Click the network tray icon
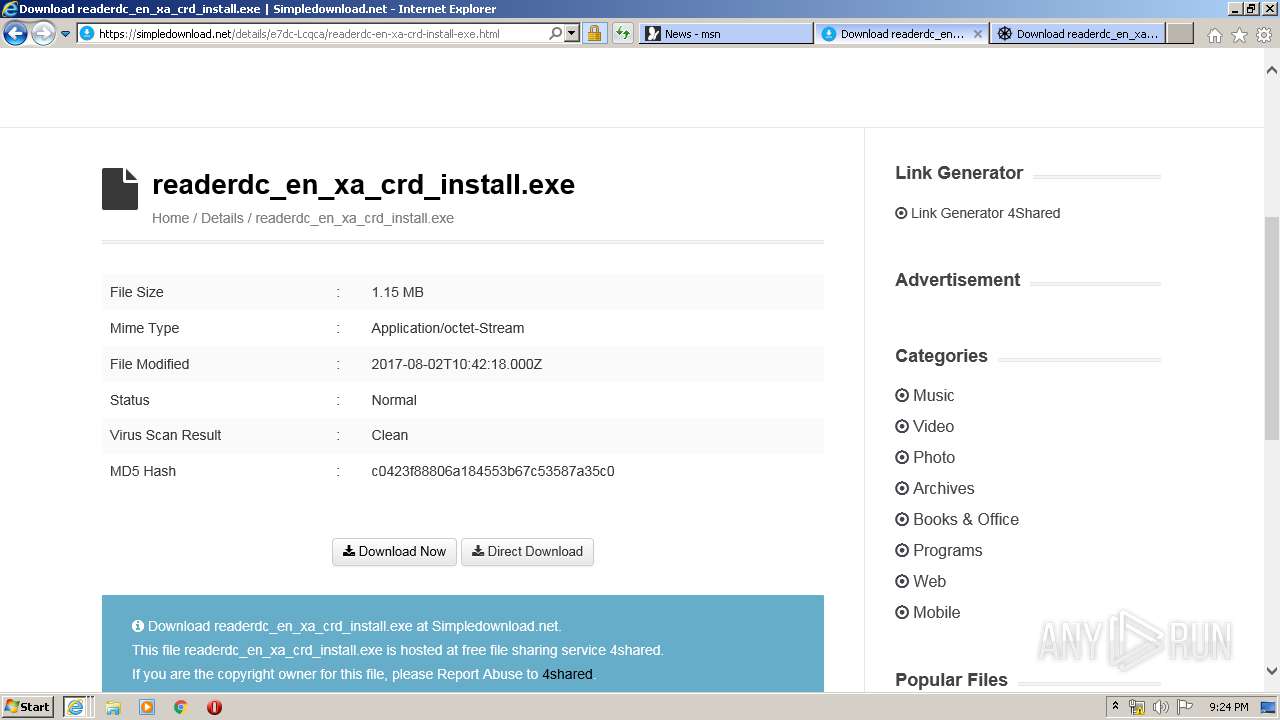Screen dimensions: 1280x720 pyautogui.click(x=1137, y=707)
